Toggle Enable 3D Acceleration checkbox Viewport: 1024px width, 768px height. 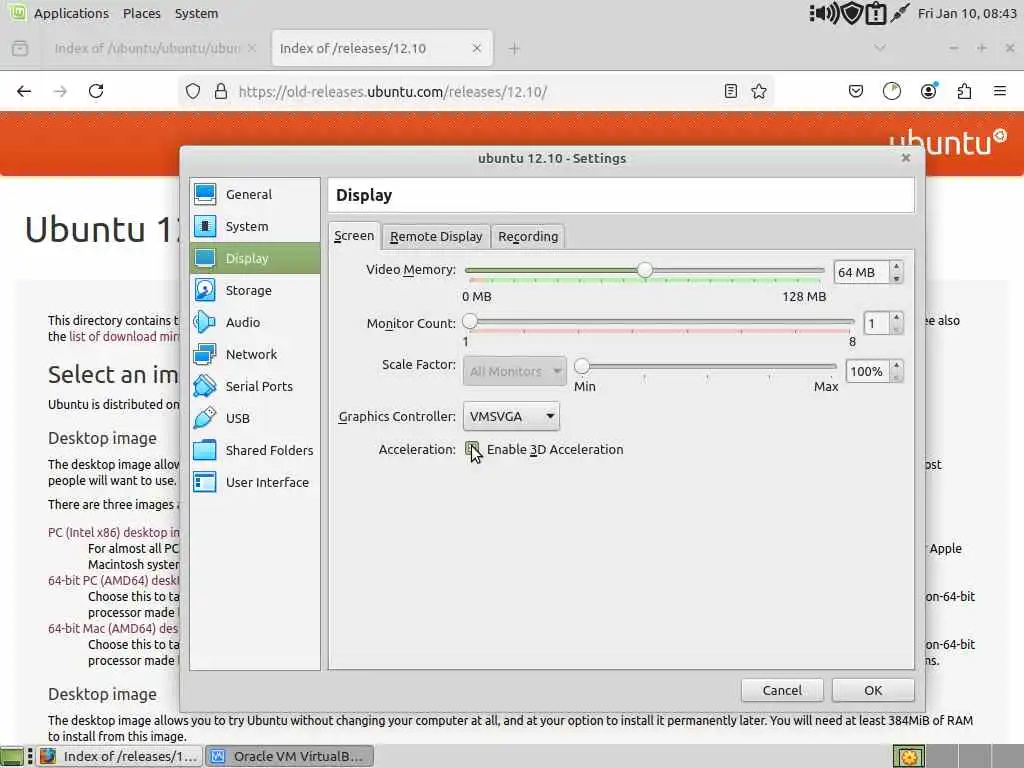472,449
